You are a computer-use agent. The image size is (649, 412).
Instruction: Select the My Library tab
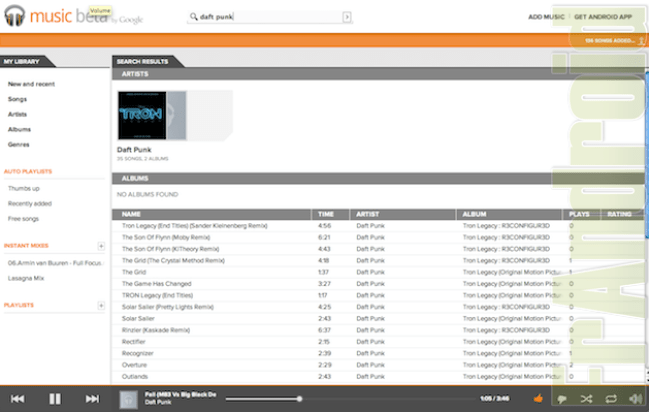point(25,61)
